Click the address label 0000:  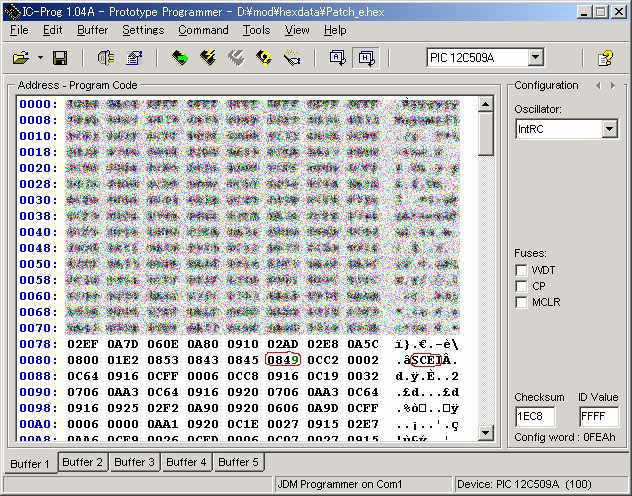click(x=38, y=104)
